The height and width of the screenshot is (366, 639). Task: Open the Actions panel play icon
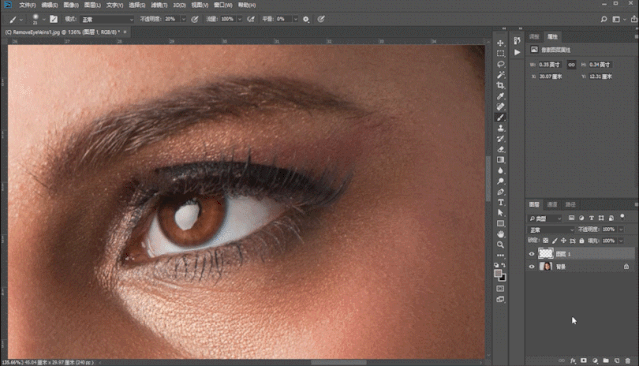[x=517, y=52]
